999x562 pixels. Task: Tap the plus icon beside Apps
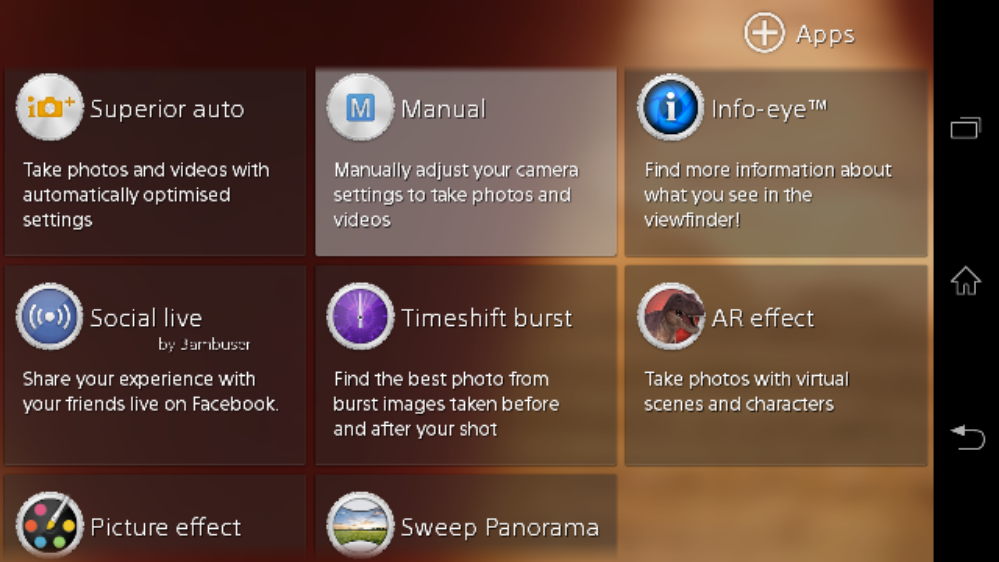[x=764, y=34]
